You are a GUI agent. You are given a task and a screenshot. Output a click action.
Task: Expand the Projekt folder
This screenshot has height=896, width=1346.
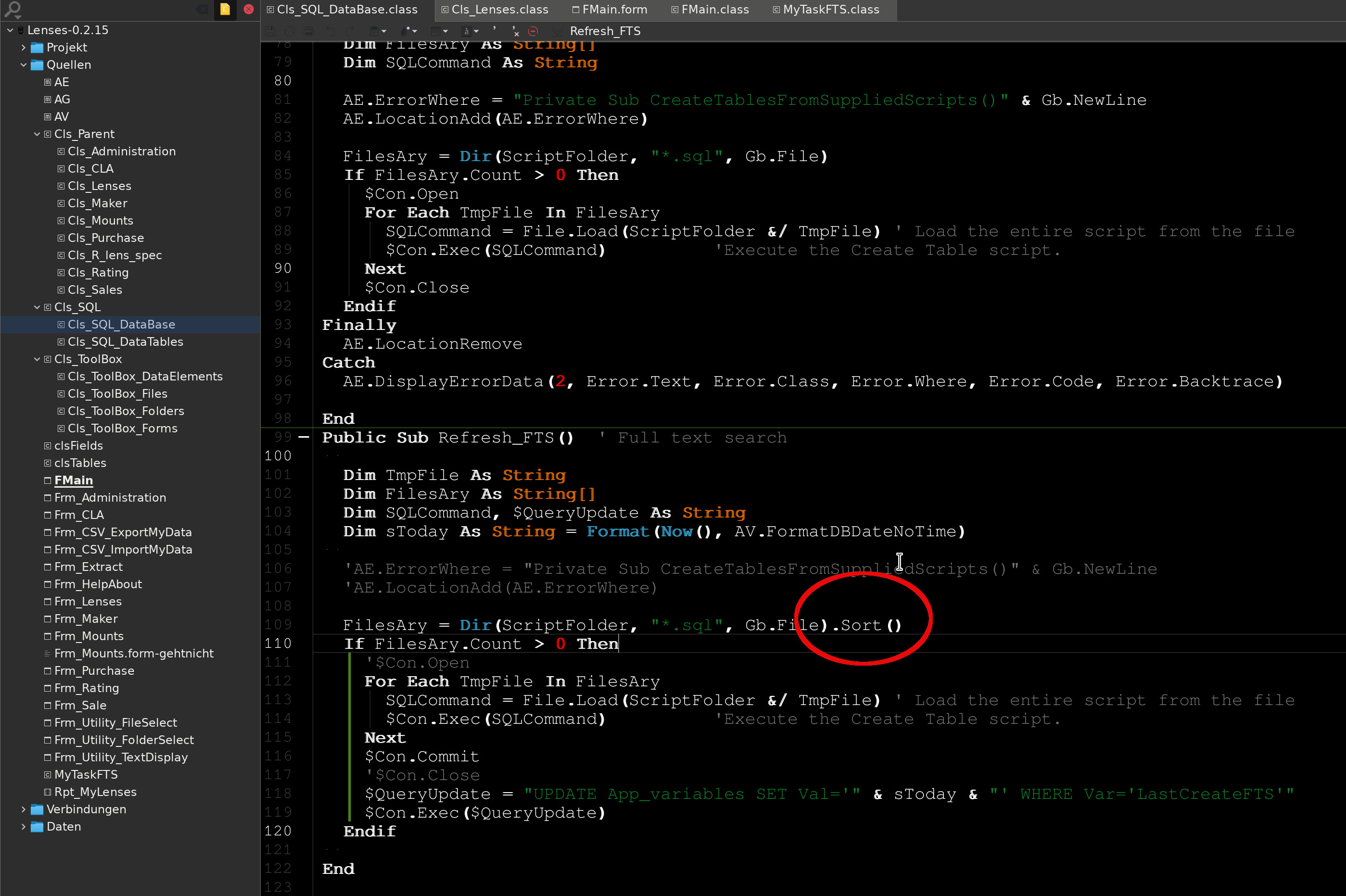(24, 48)
